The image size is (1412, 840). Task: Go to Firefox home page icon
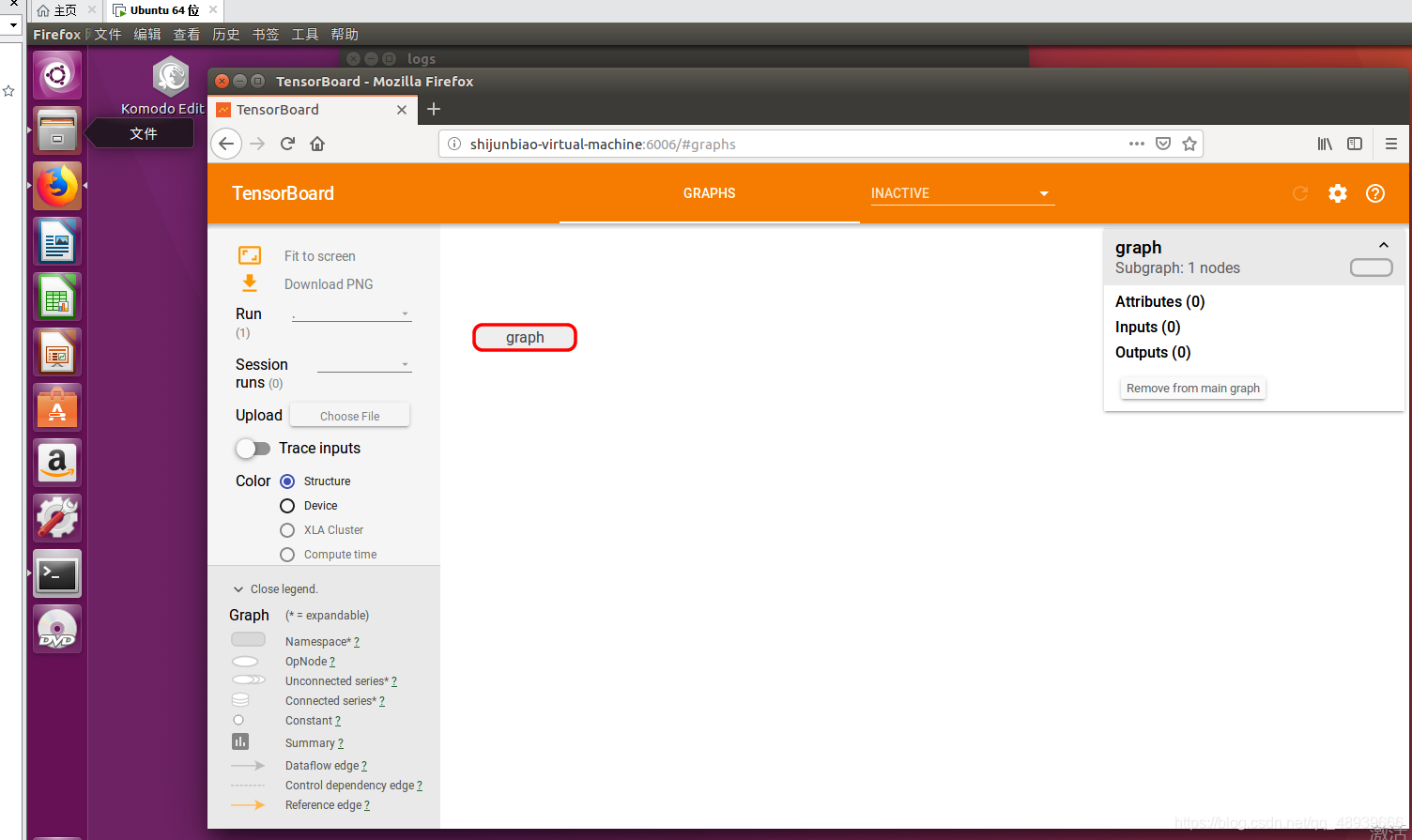(317, 144)
